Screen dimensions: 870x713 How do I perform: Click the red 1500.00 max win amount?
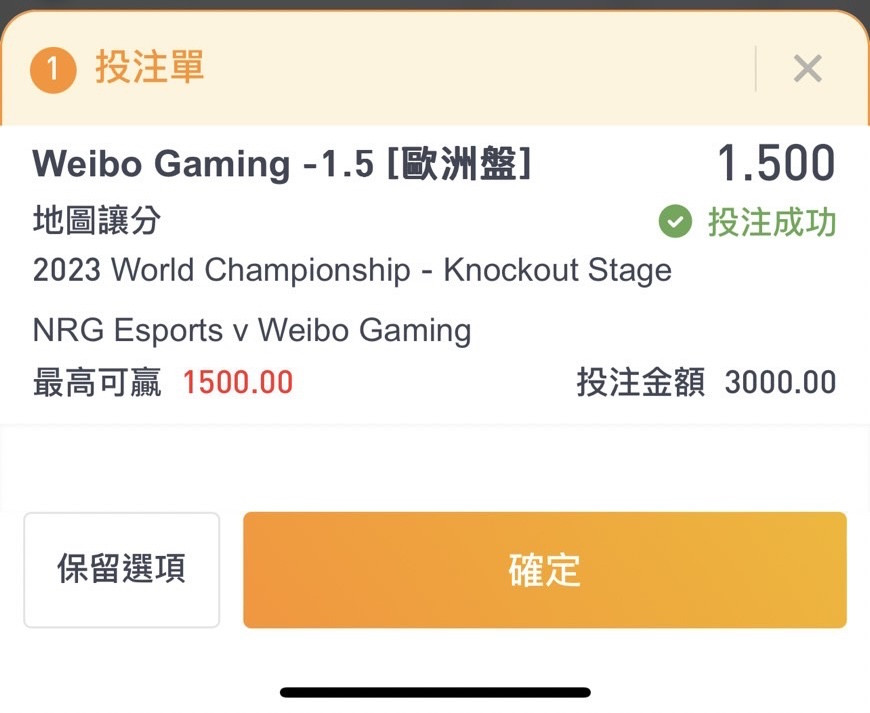click(x=237, y=383)
